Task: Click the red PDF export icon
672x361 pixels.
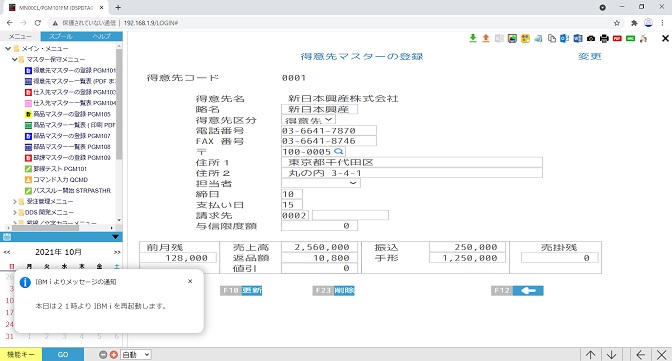Action: pos(617,39)
